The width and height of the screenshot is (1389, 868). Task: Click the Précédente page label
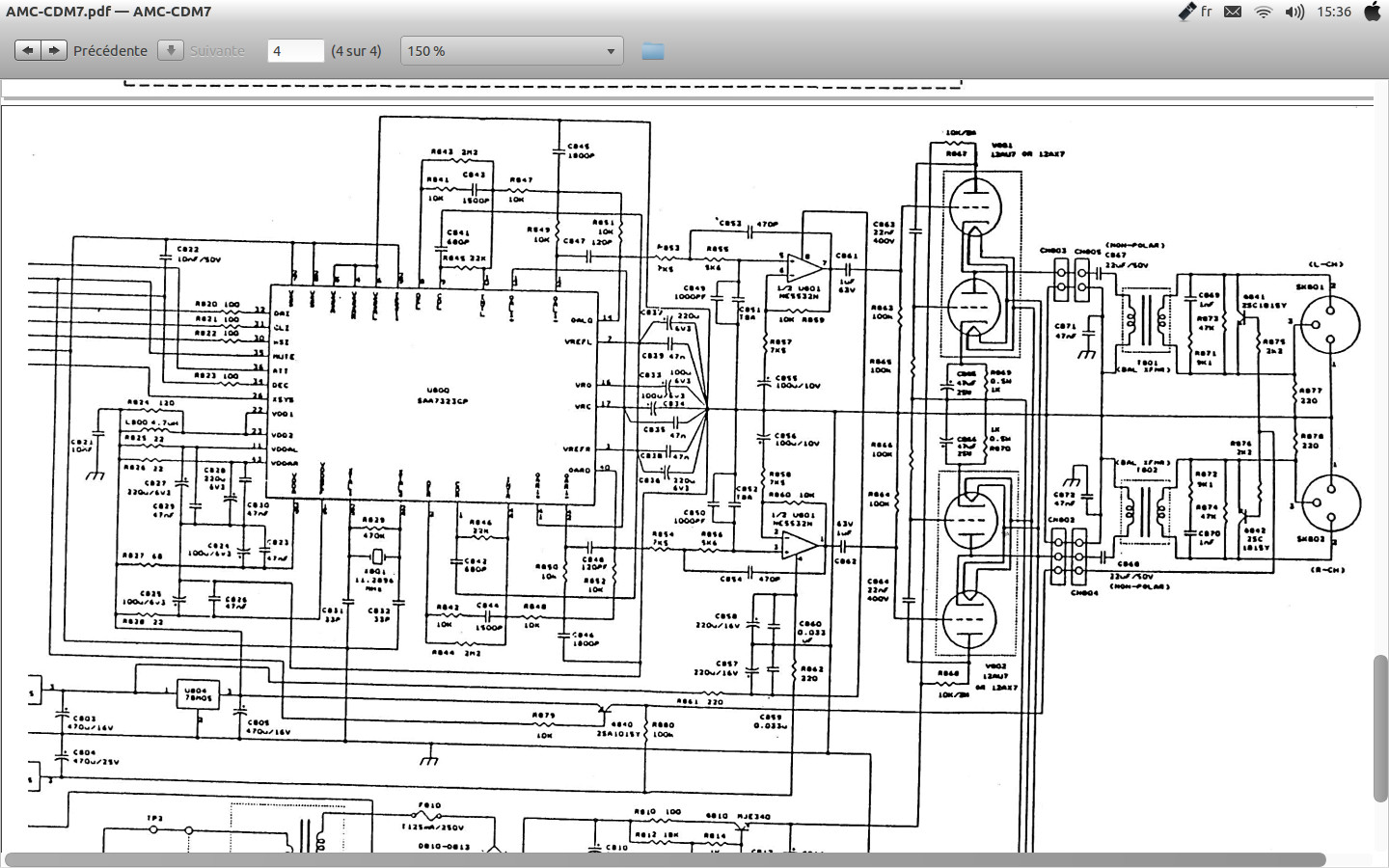click(x=110, y=51)
